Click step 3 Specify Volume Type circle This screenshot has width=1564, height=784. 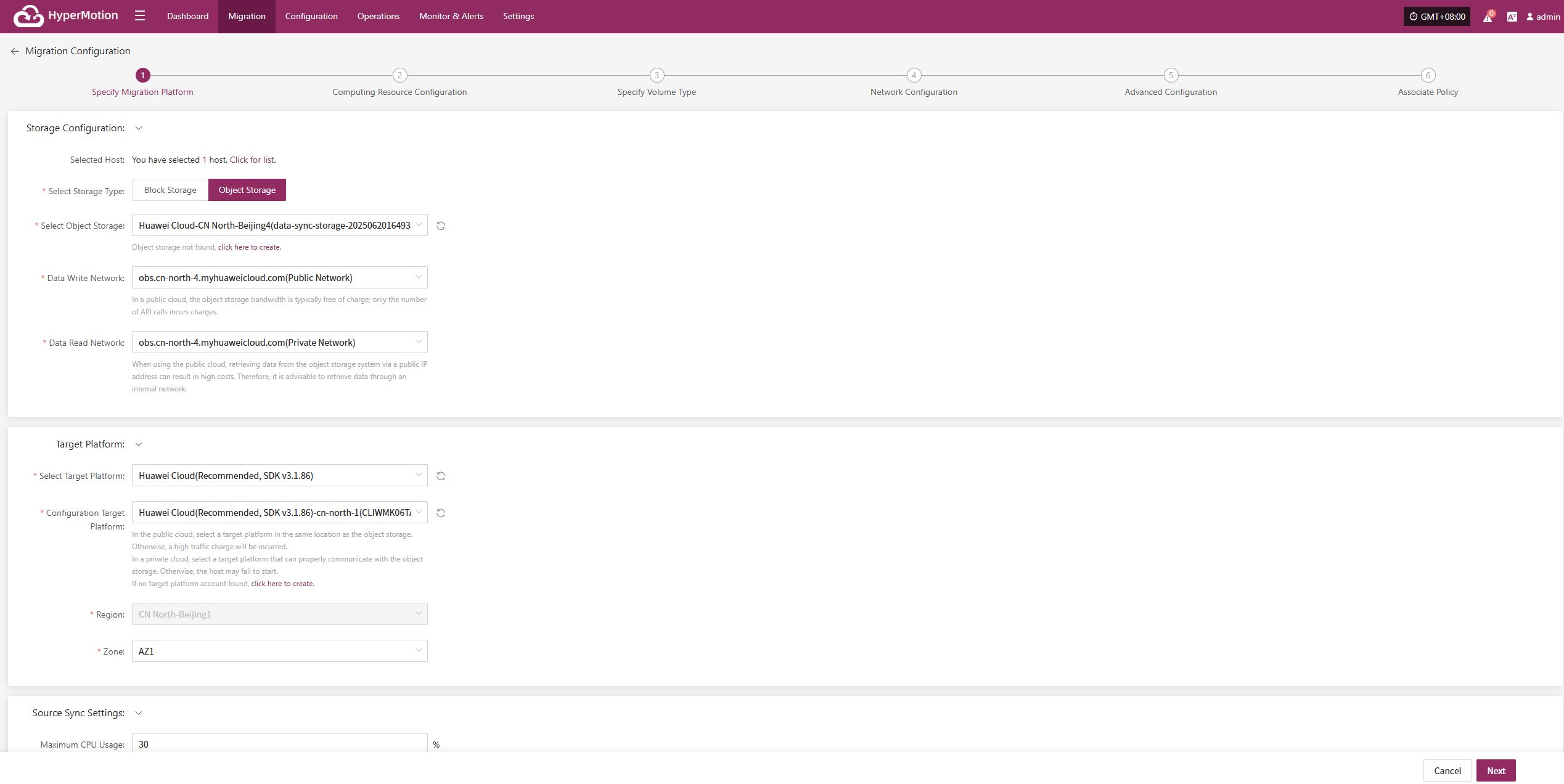[x=657, y=75]
